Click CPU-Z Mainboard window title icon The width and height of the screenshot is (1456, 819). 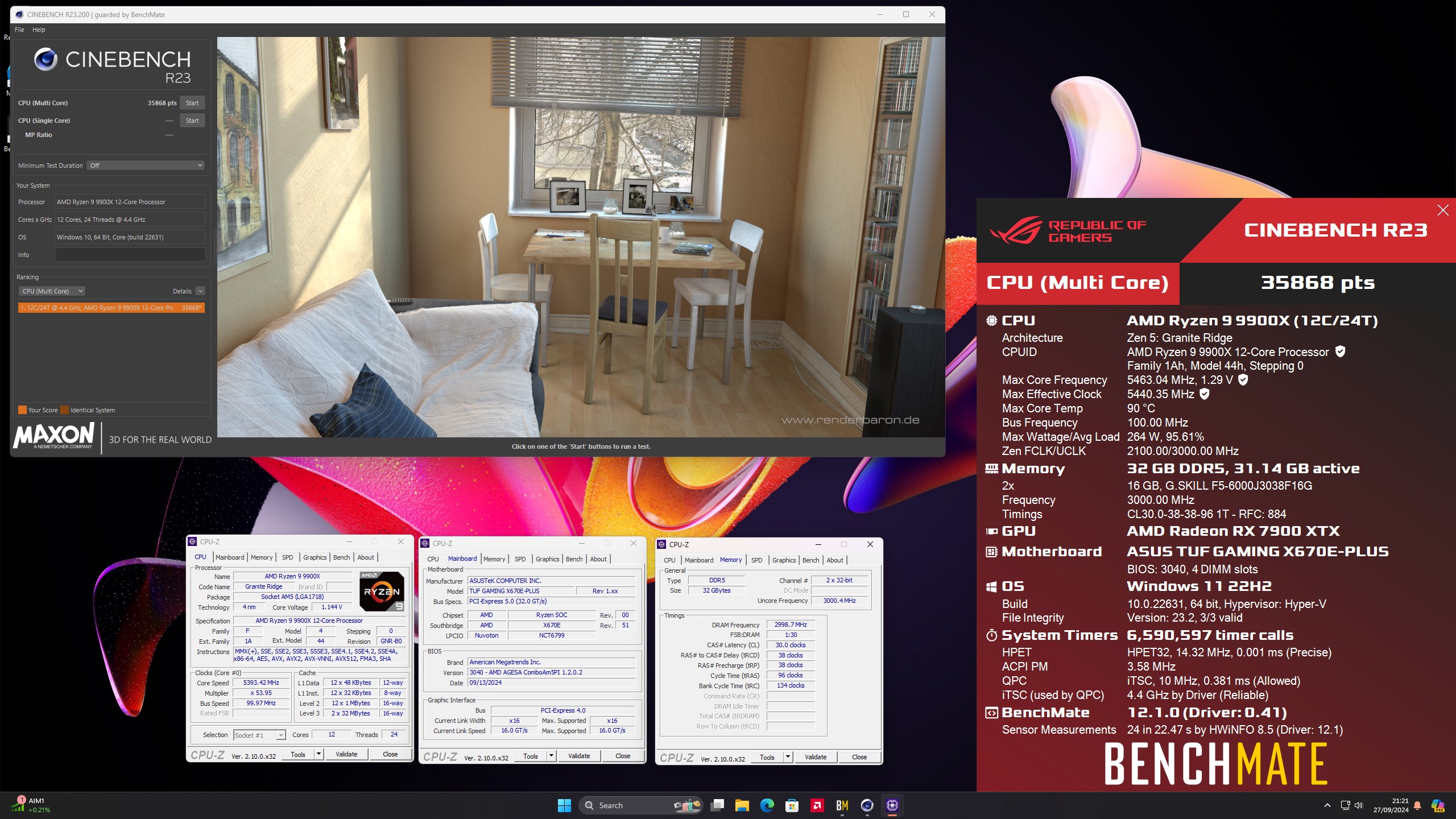click(x=425, y=543)
